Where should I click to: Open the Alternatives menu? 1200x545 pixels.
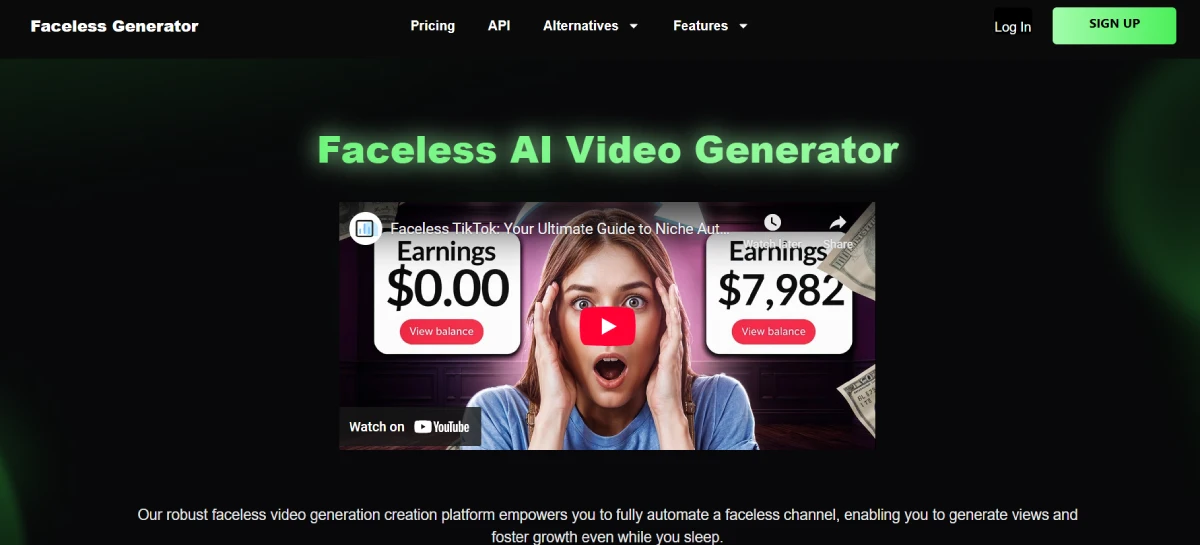590,26
